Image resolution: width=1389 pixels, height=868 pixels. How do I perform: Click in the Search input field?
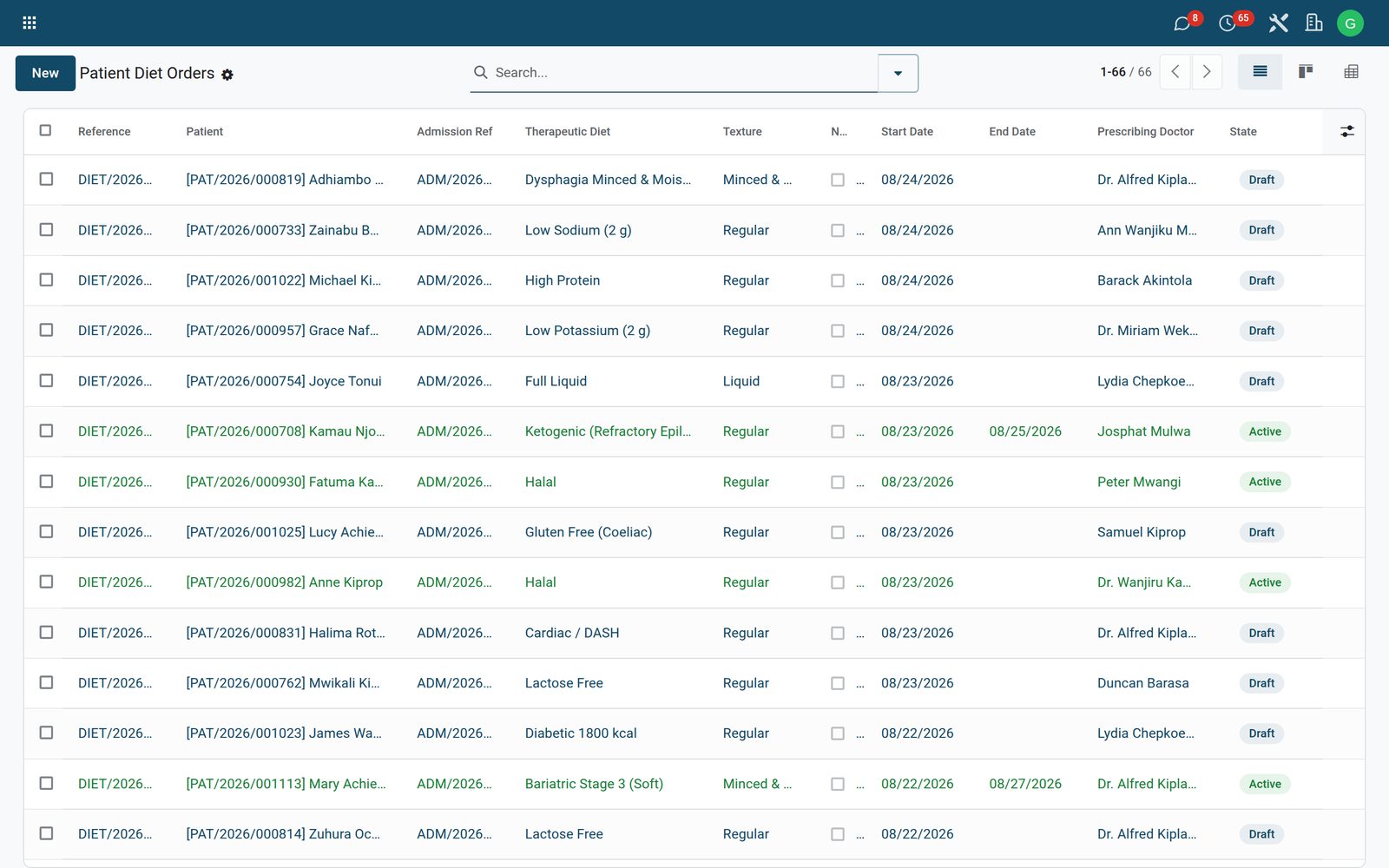pos(681,73)
